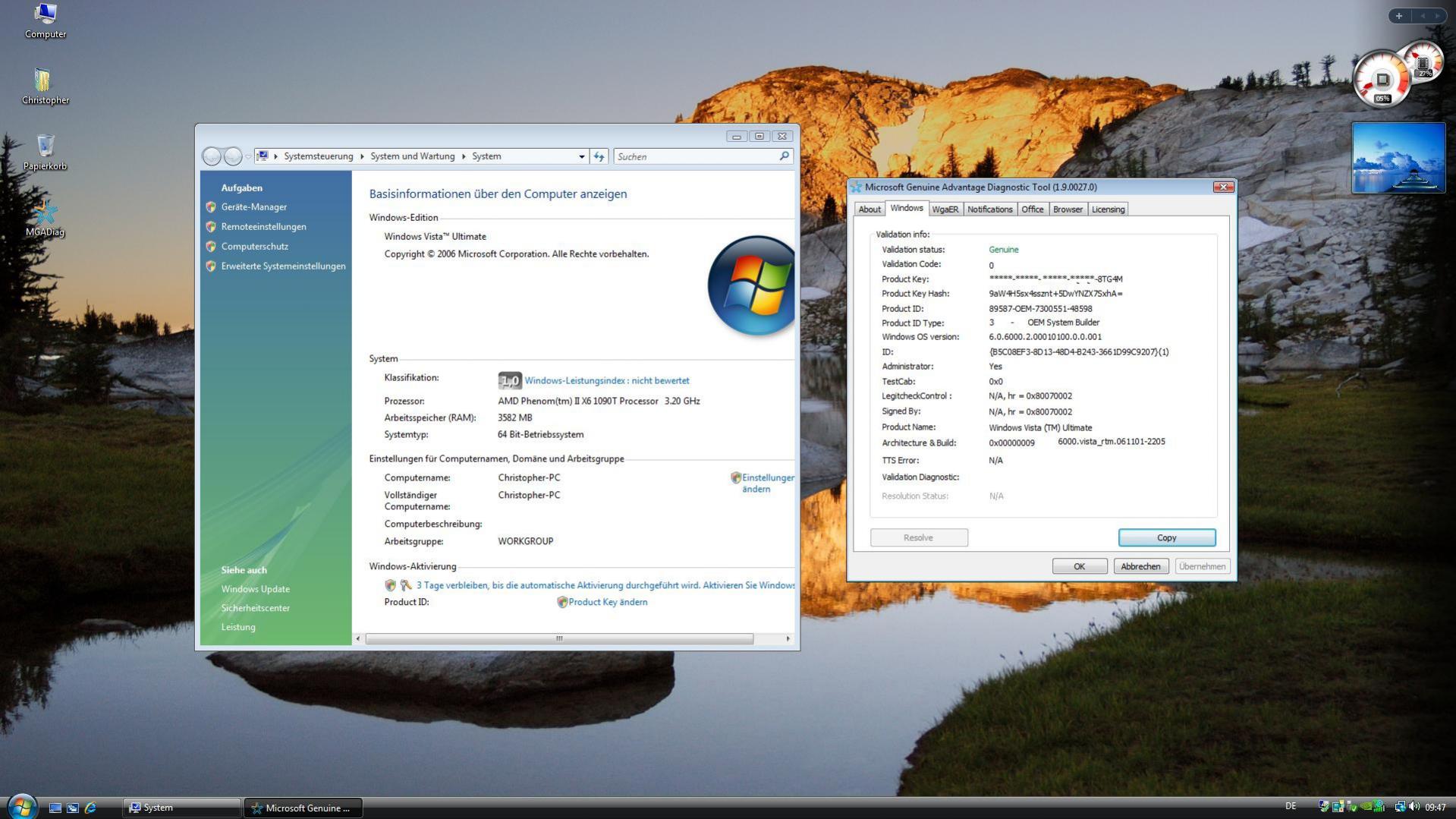Click Einstellungen ändern link
1456x819 pixels.
(x=768, y=483)
